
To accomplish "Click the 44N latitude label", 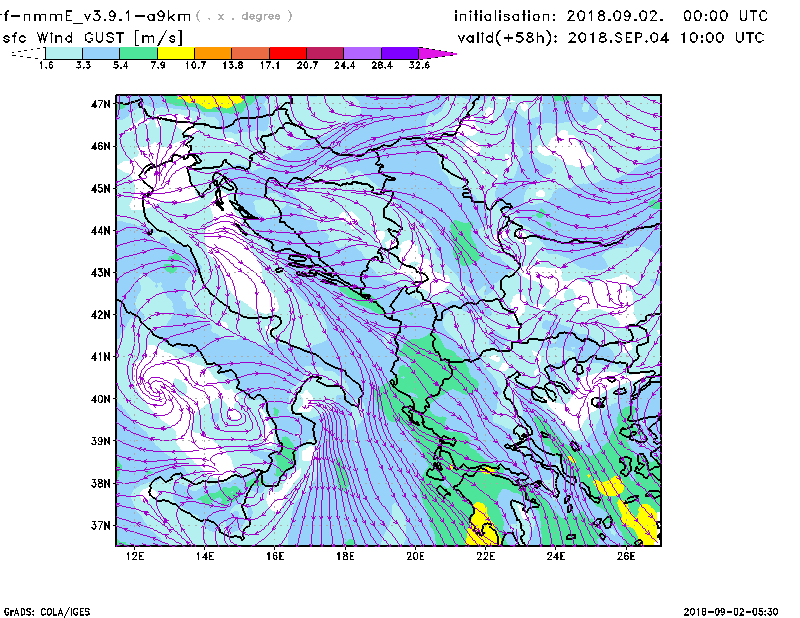I will click(x=101, y=231).
